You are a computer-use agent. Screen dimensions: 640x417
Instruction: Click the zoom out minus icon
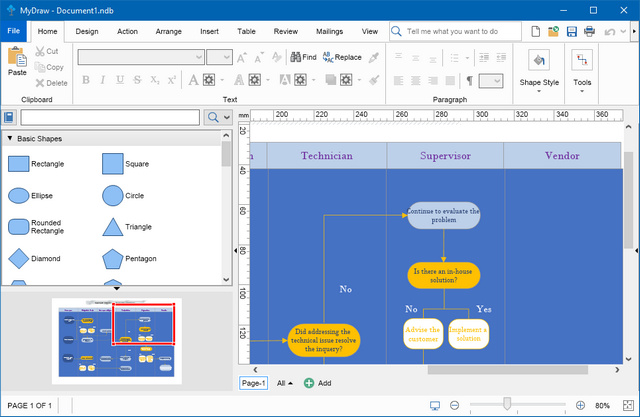coord(455,405)
